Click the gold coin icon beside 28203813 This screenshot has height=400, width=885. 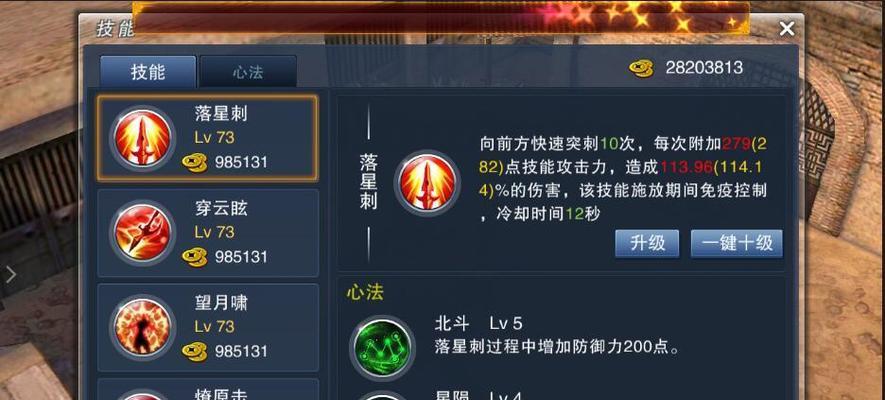pyautogui.click(x=641, y=68)
